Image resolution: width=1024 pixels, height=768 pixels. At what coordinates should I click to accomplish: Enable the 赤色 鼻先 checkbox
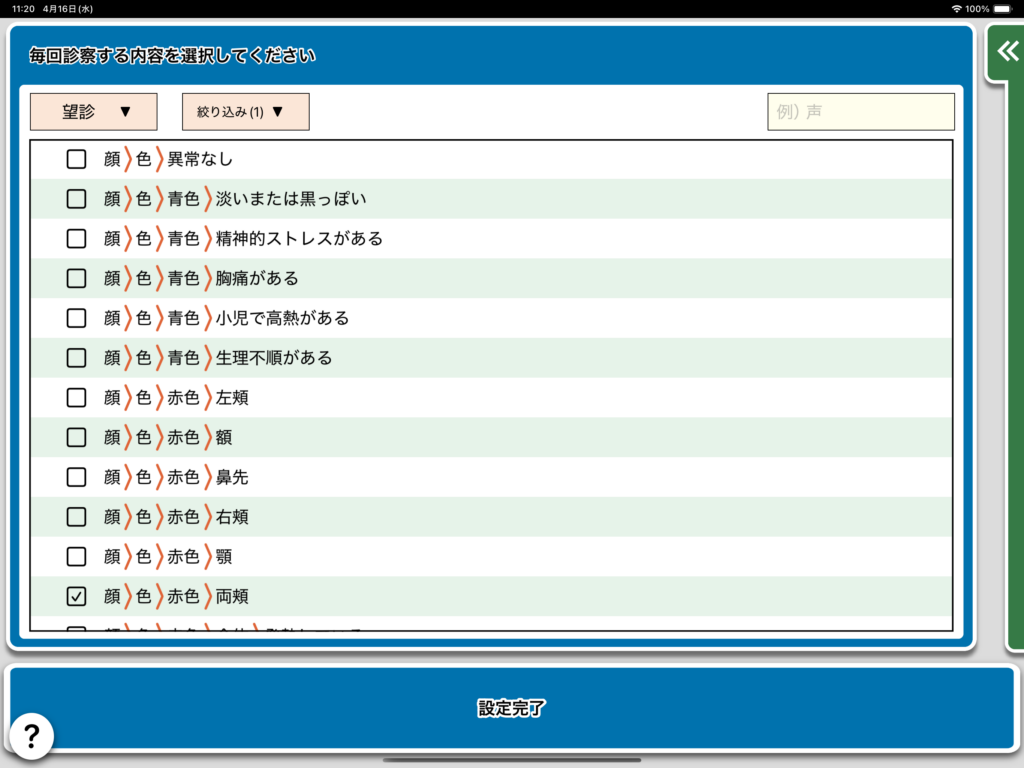(76, 477)
